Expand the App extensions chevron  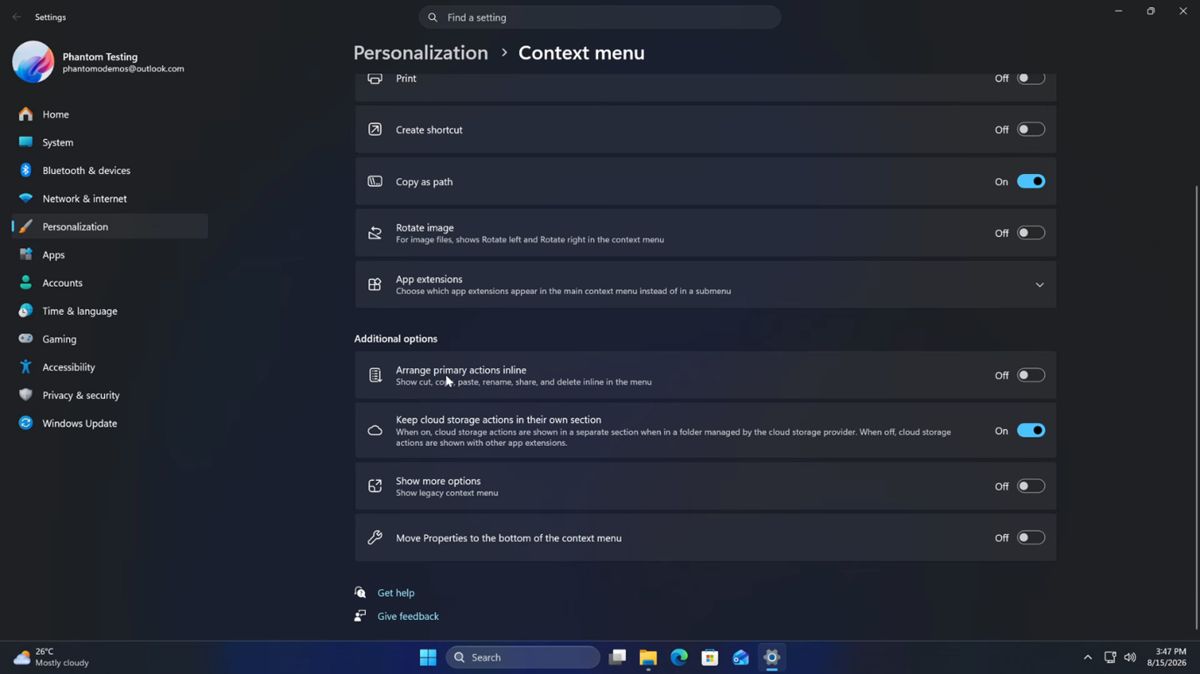(1039, 285)
